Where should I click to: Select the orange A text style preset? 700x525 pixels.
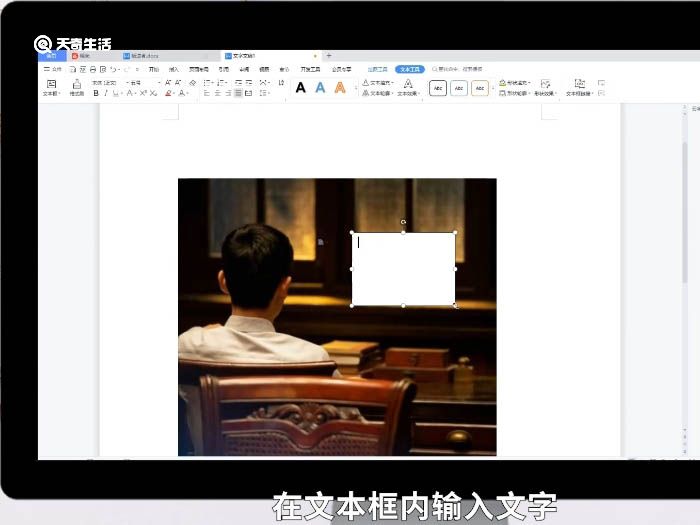(340, 88)
